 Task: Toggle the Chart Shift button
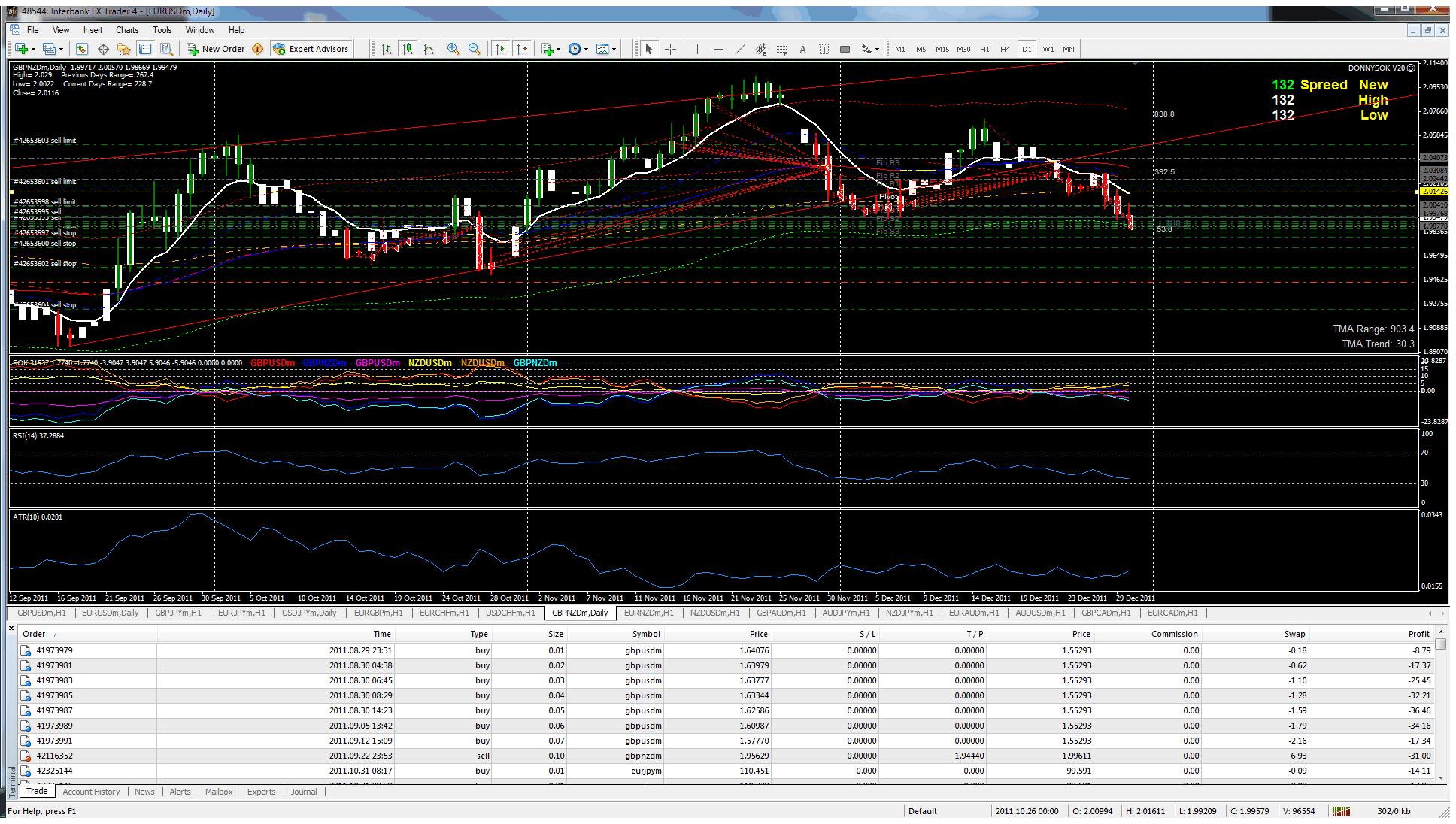522,49
